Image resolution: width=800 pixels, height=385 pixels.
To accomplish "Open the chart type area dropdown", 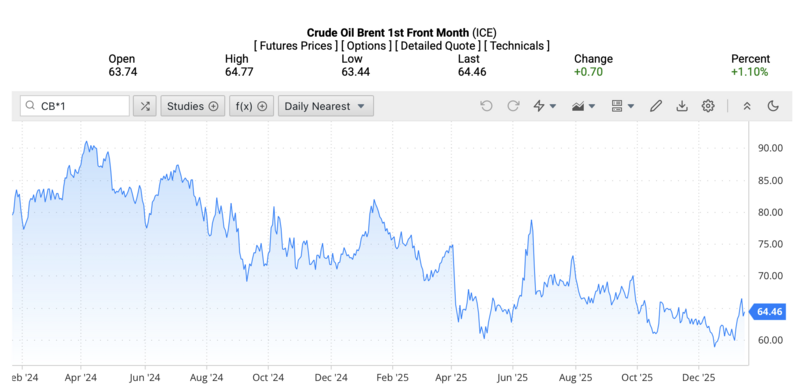I will click(x=584, y=106).
